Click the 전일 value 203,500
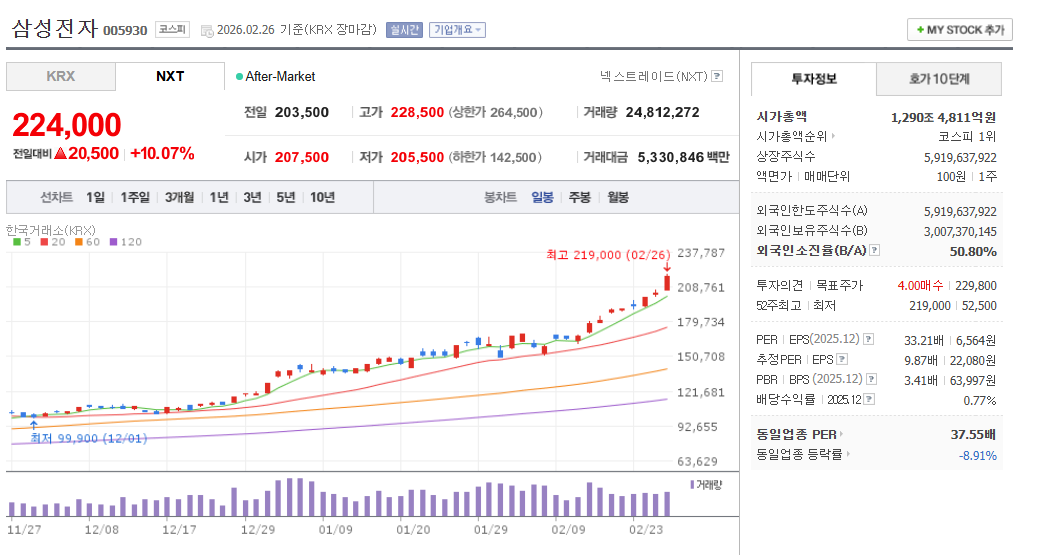Viewport: 1039px width, 555px height. pos(301,113)
